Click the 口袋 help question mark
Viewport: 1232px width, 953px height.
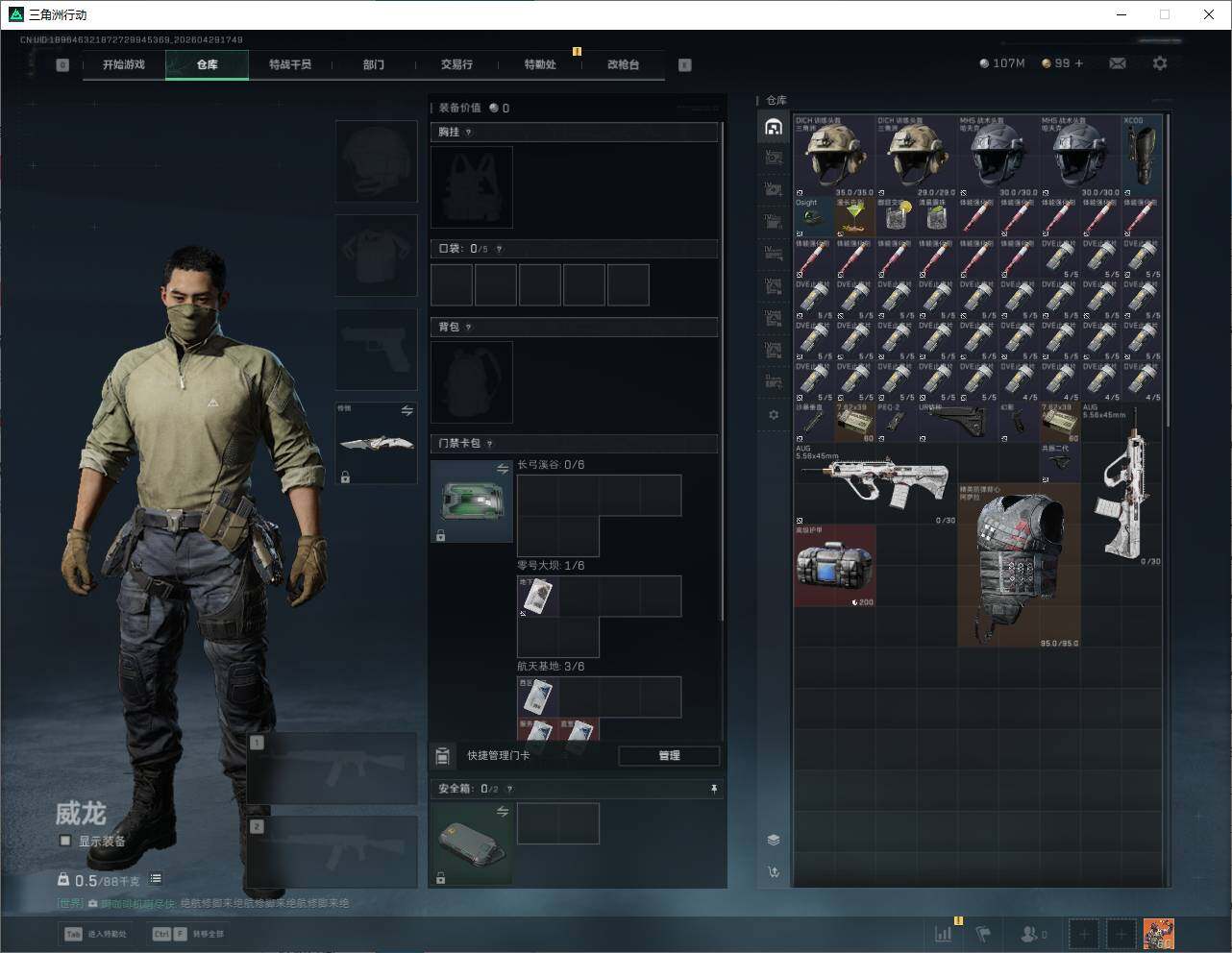click(x=499, y=249)
